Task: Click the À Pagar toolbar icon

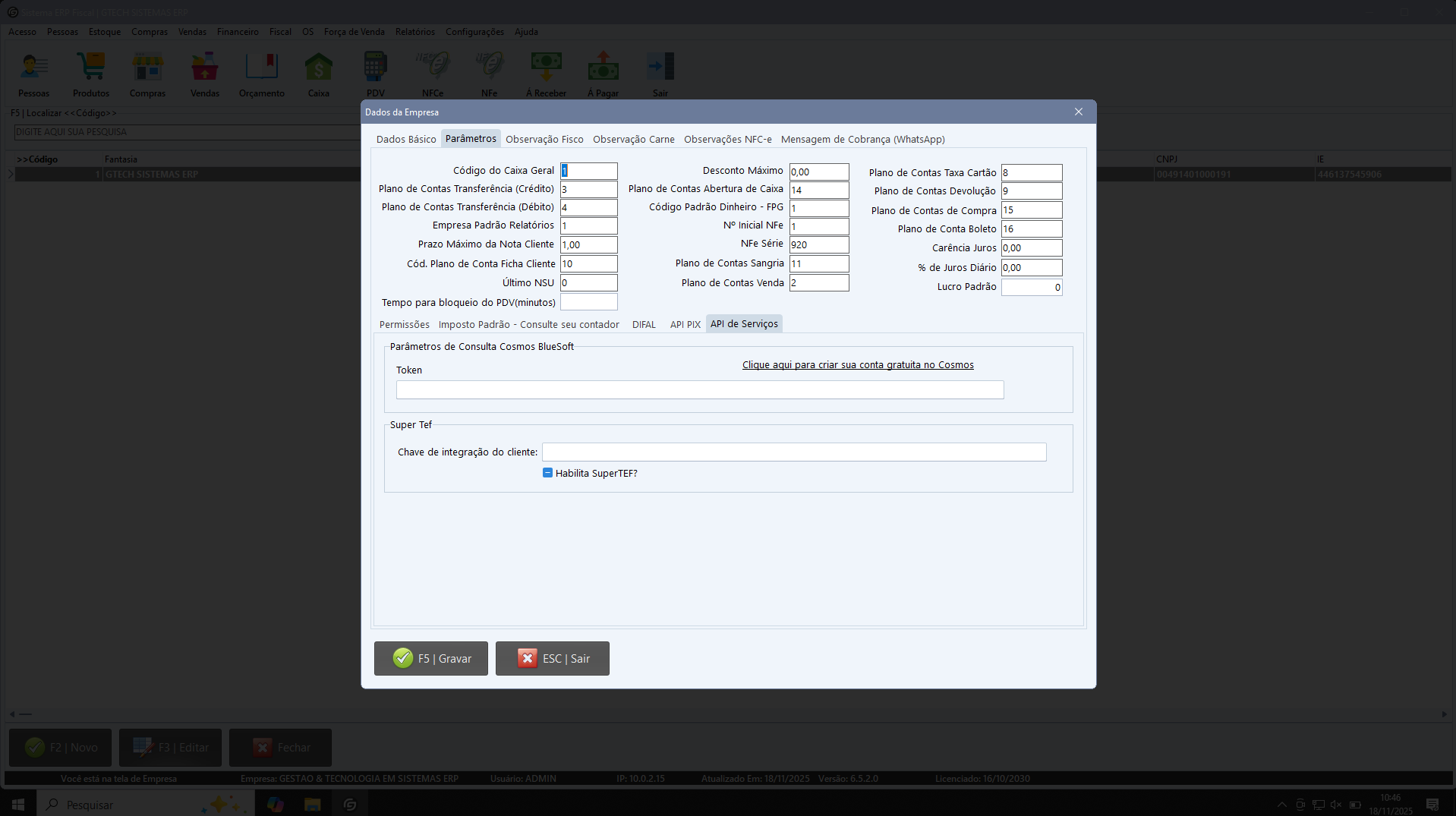Action: click(603, 74)
